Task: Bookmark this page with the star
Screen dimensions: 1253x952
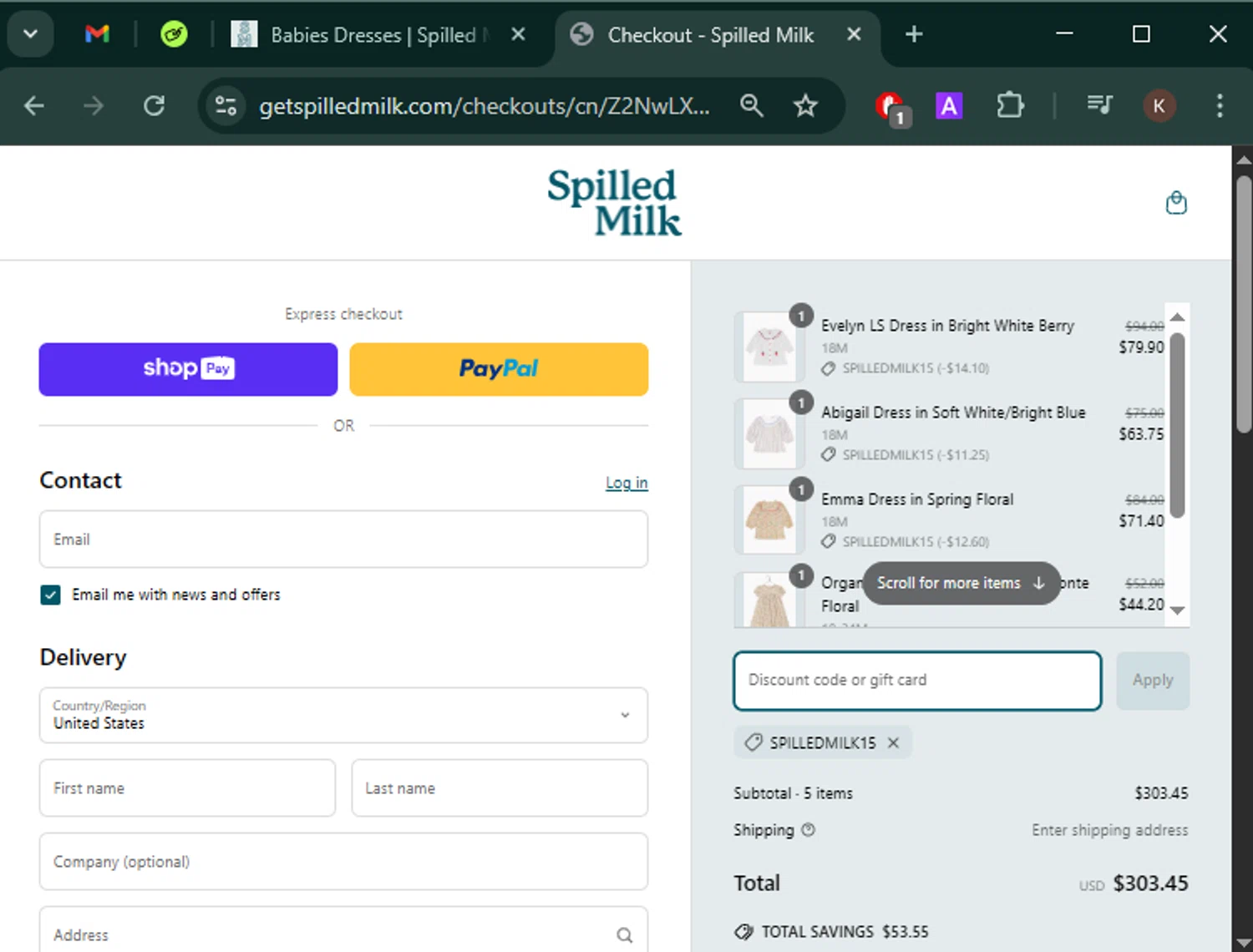Action: (805, 106)
